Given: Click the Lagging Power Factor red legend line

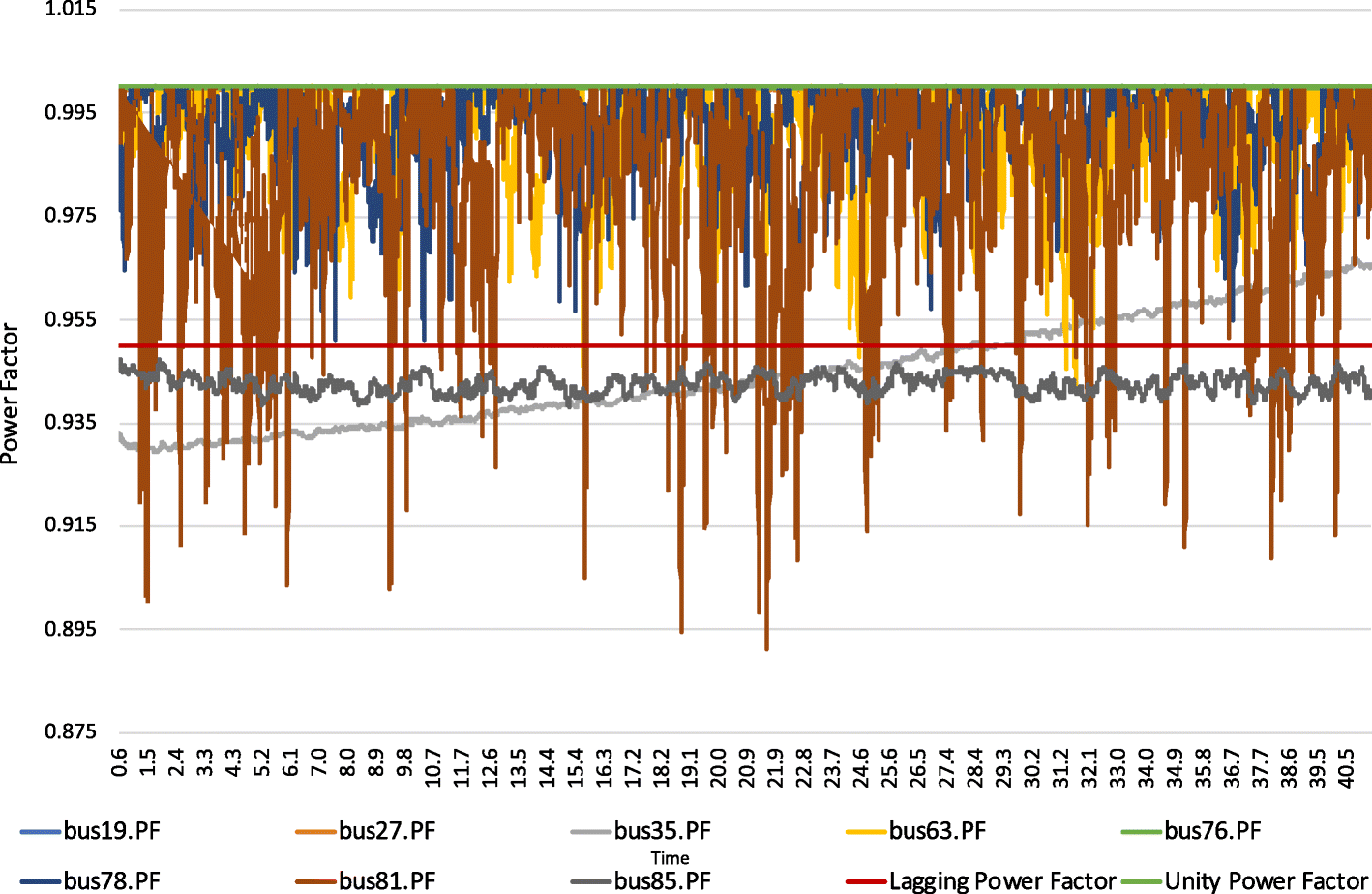Looking at the screenshot, I should pos(866,881).
